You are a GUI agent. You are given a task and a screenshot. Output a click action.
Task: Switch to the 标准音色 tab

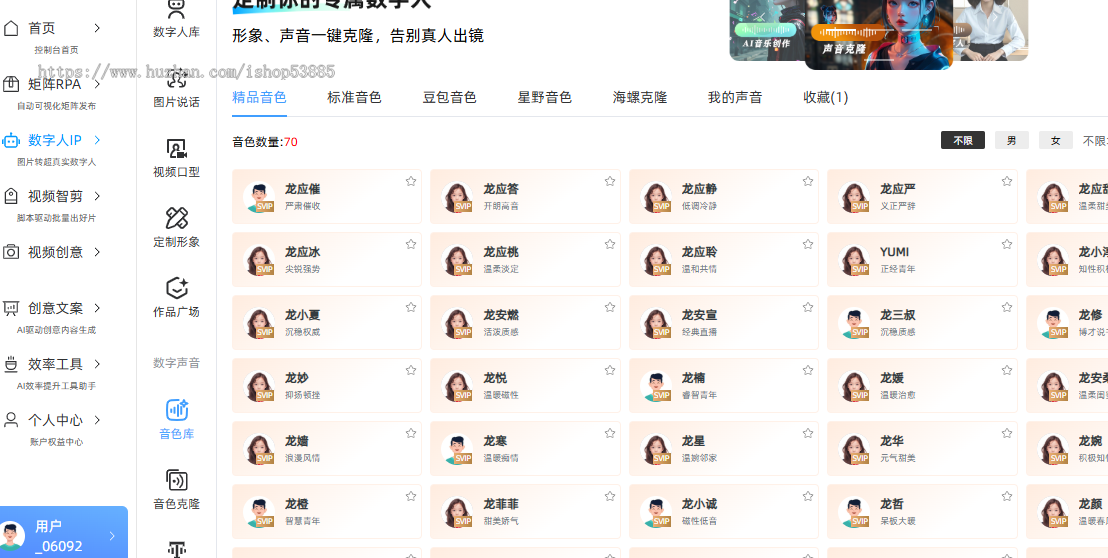[354, 97]
